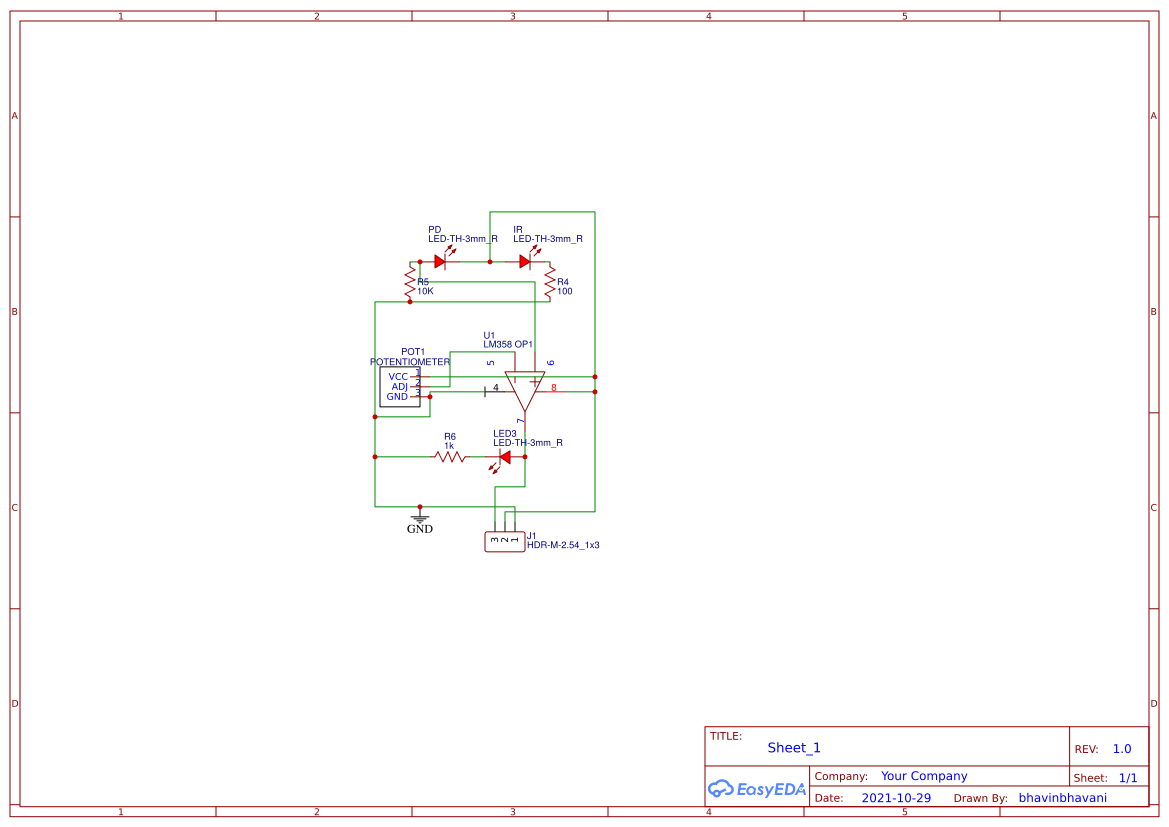This screenshot has width=1169, height=827.
Task: Select the IR LED symbol
Action: point(526,261)
